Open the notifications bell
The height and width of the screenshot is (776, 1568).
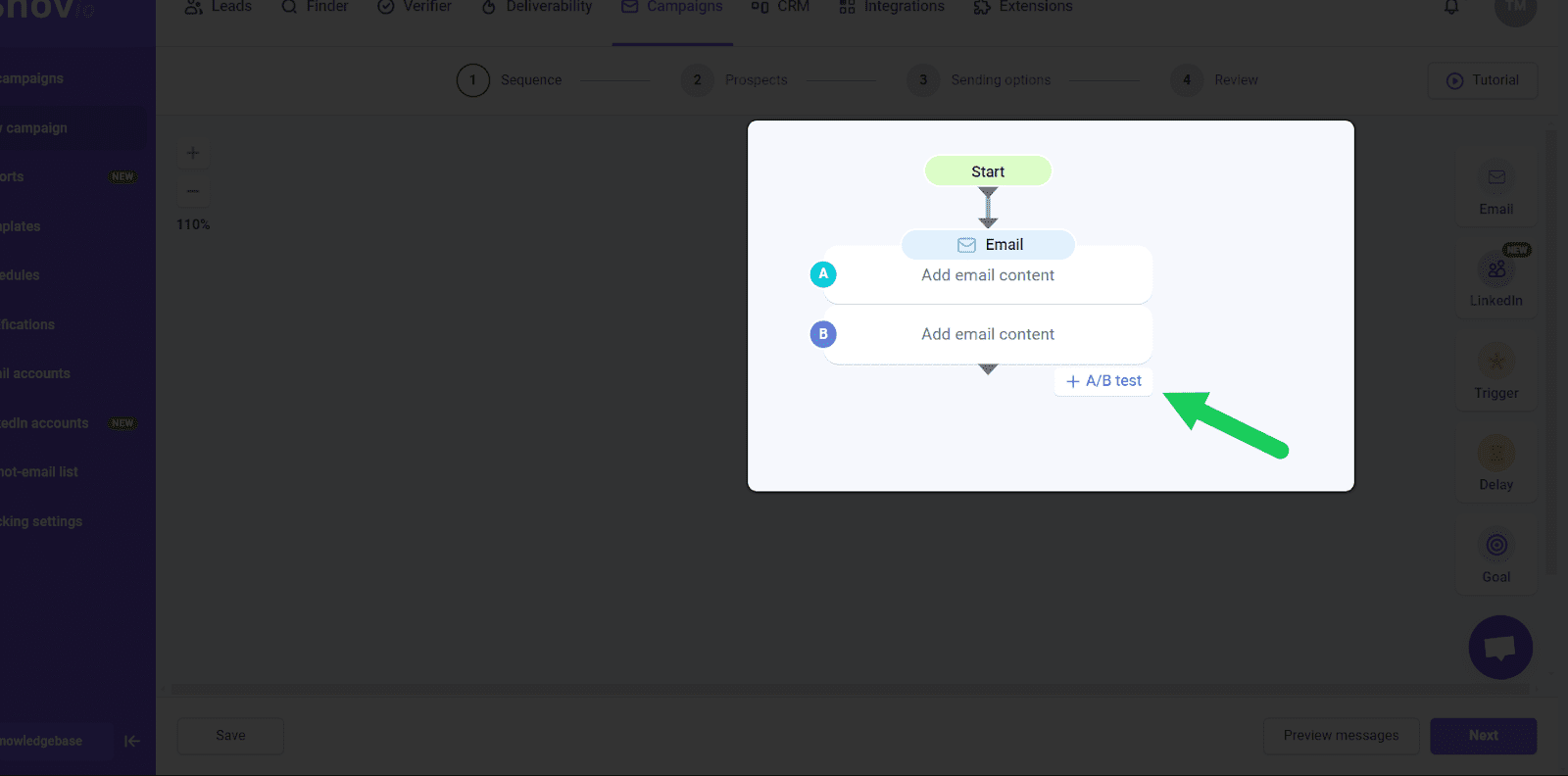[x=1451, y=8]
